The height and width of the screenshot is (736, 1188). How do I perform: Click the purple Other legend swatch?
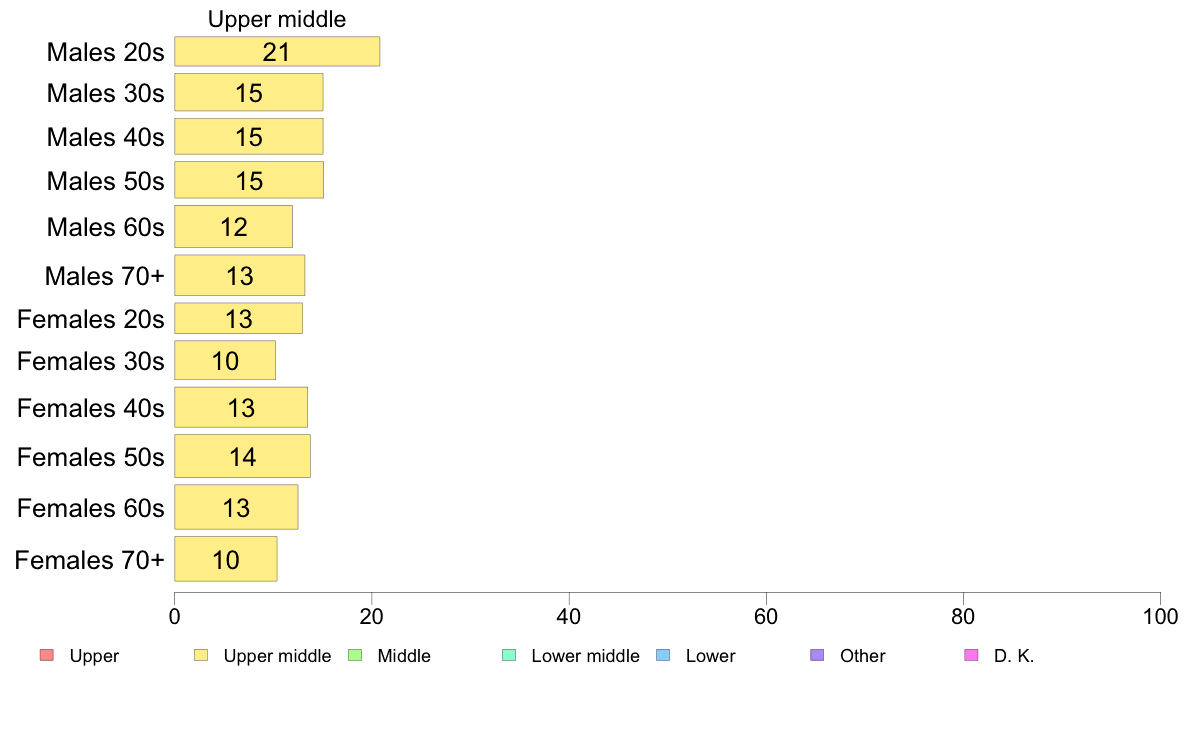click(817, 655)
